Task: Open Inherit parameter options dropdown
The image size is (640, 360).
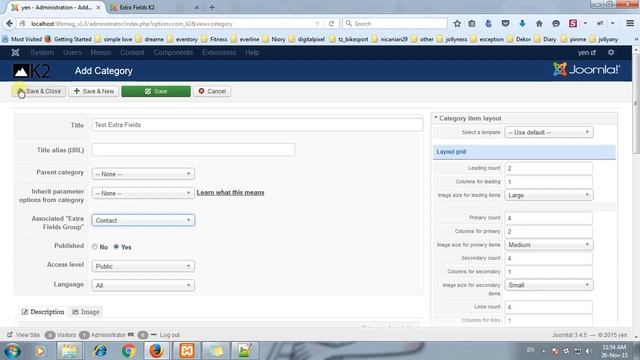Action: point(143,193)
